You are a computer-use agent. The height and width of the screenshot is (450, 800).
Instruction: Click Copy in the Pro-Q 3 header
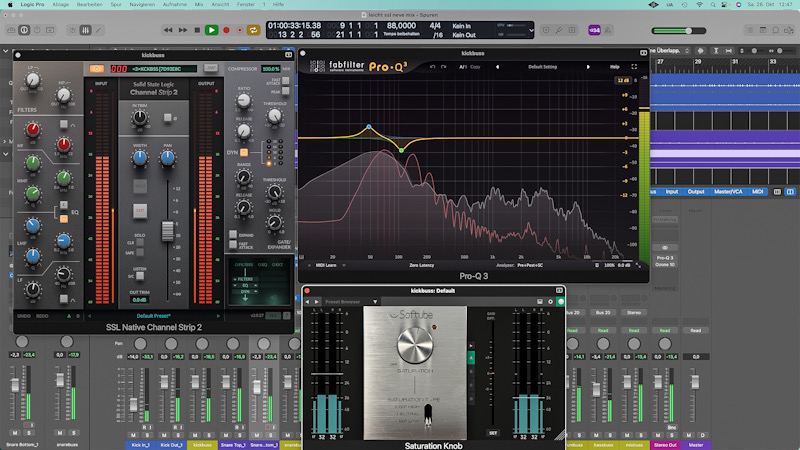click(476, 67)
